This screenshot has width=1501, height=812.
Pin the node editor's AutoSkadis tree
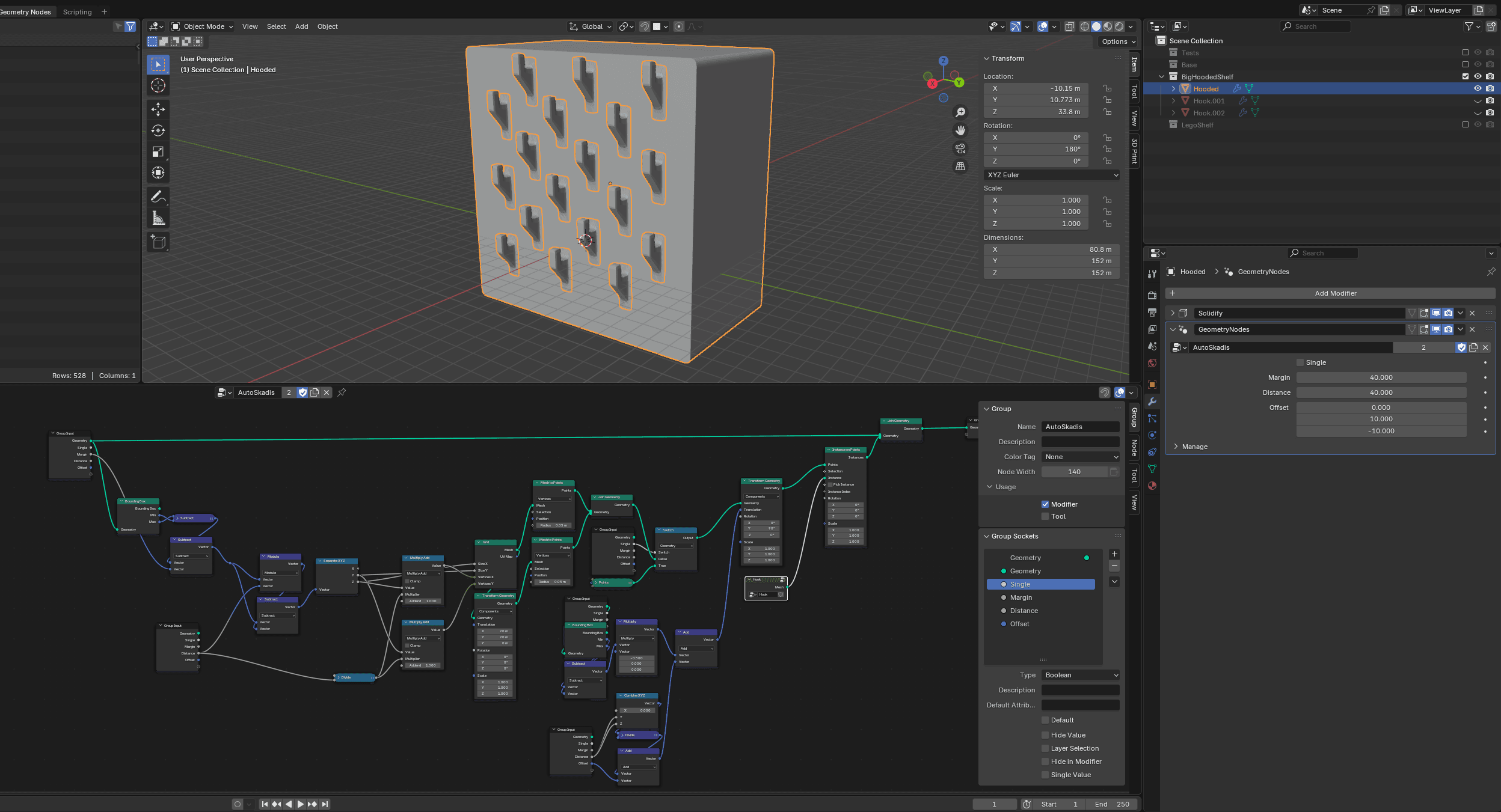342,392
